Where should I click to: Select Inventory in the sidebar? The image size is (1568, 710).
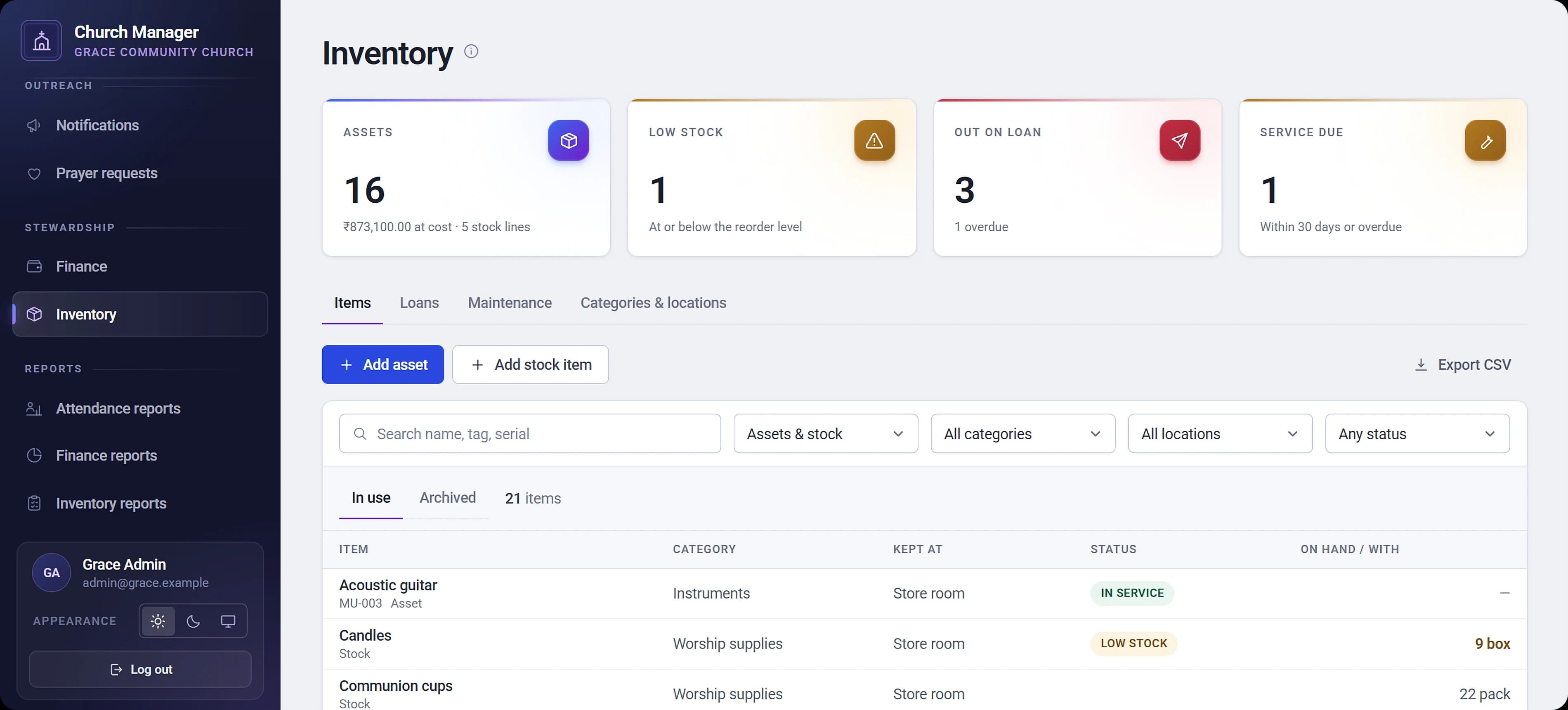click(140, 314)
